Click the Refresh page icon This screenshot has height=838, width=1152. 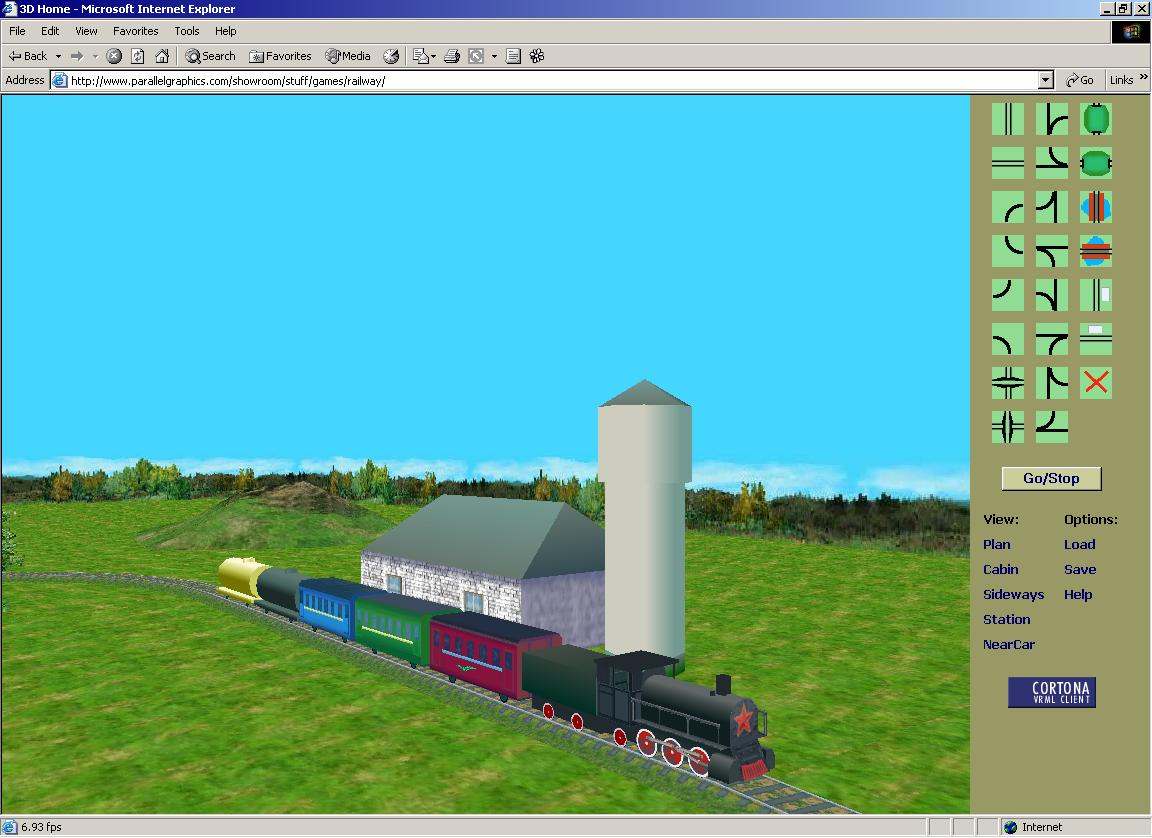point(137,56)
